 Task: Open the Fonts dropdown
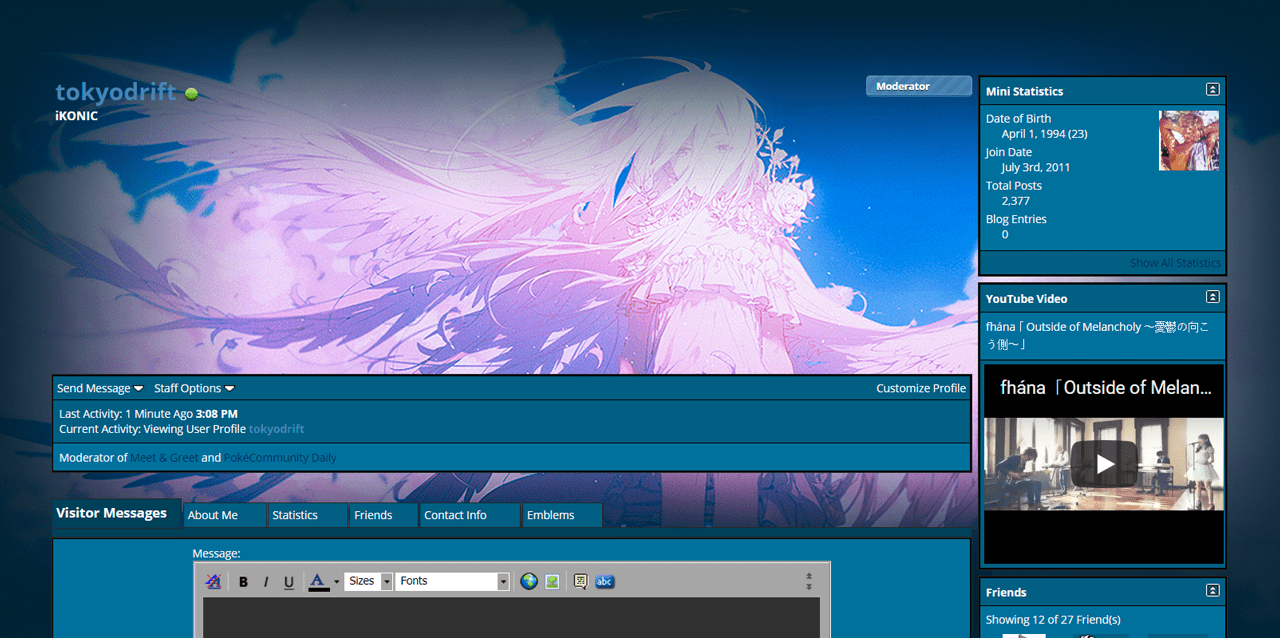pos(453,581)
